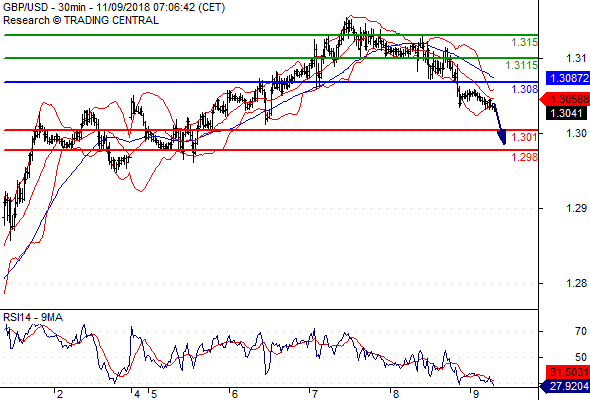The height and width of the screenshot is (400, 590).
Task: Click the 1.29 price axis label
Action: pos(576,208)
